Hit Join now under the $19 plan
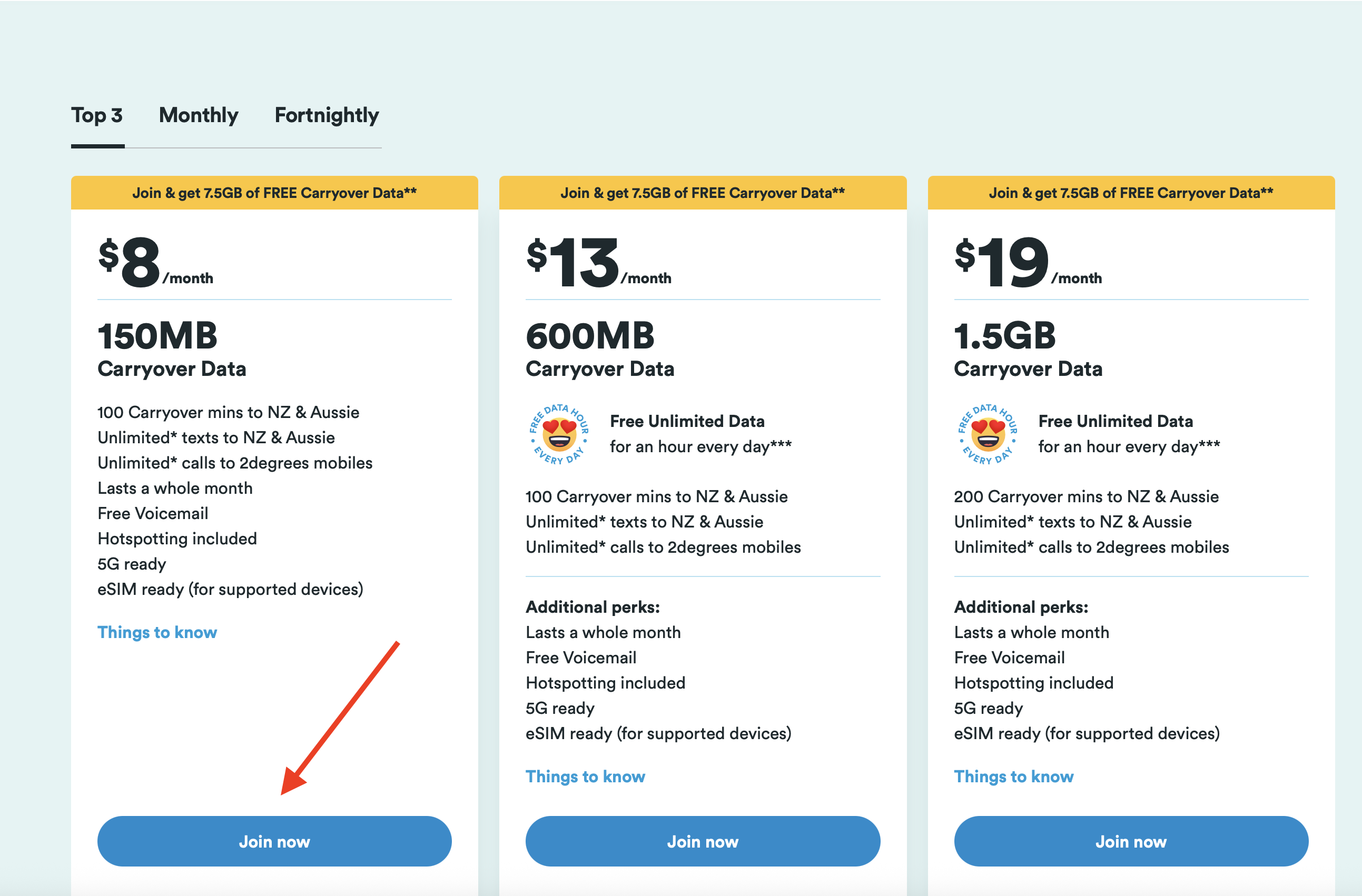The height and width of the screenshot is (896, 1362). [x=1130, y=841]
